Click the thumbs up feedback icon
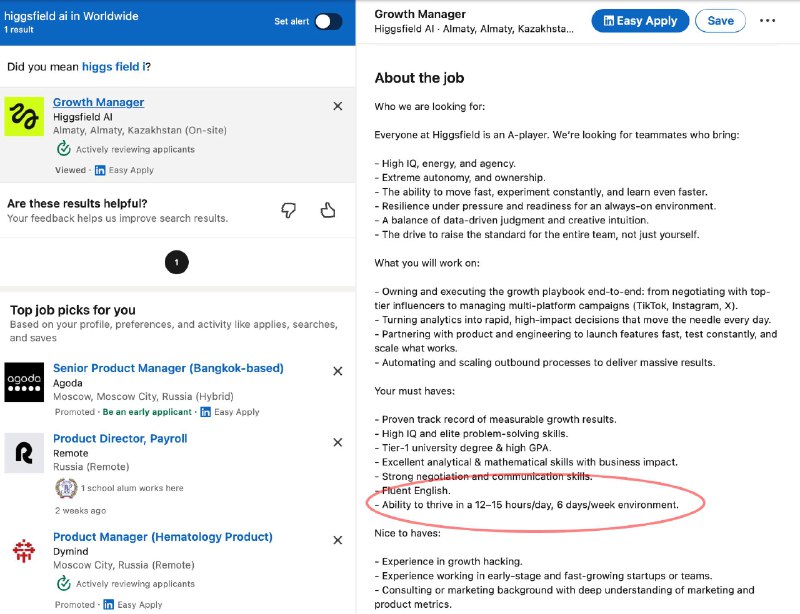 tap(327, 210)
